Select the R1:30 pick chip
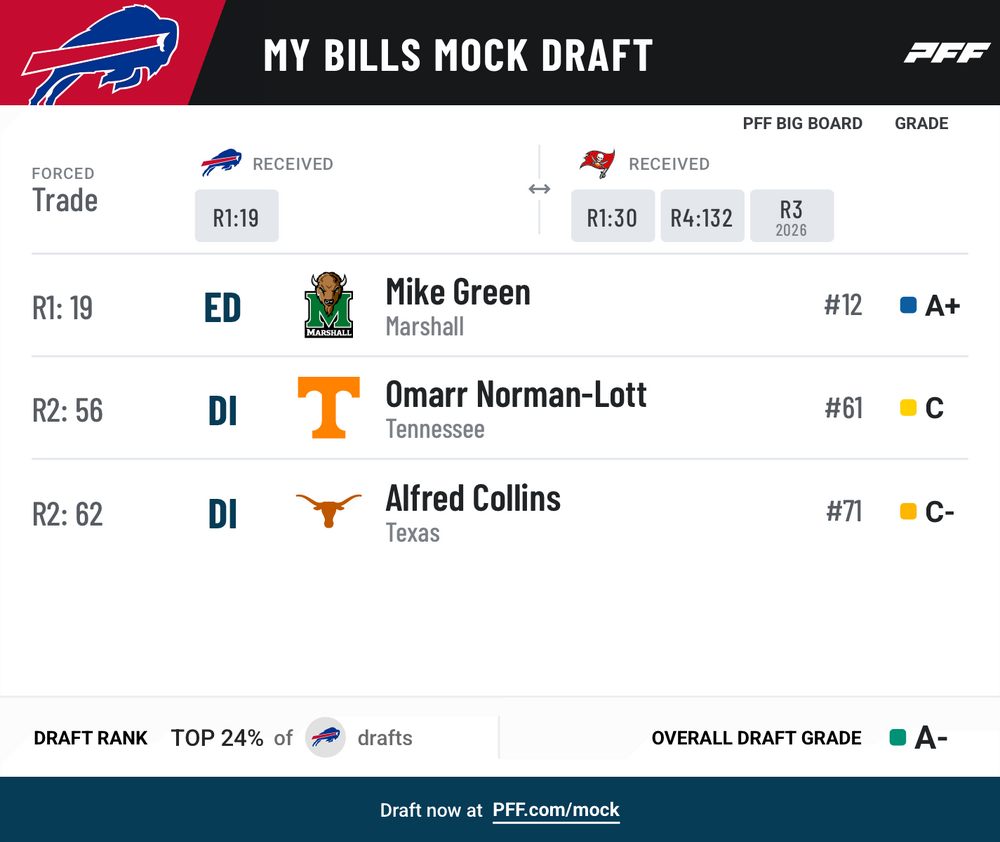Screen dimensions: 1000x842 point(613,216)
